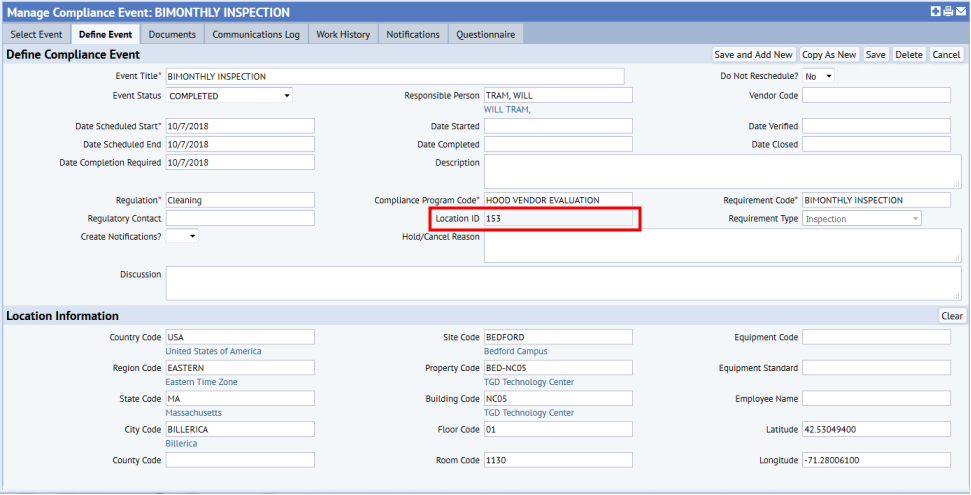Open the Communications Log tab

click(x=256, y=34)
